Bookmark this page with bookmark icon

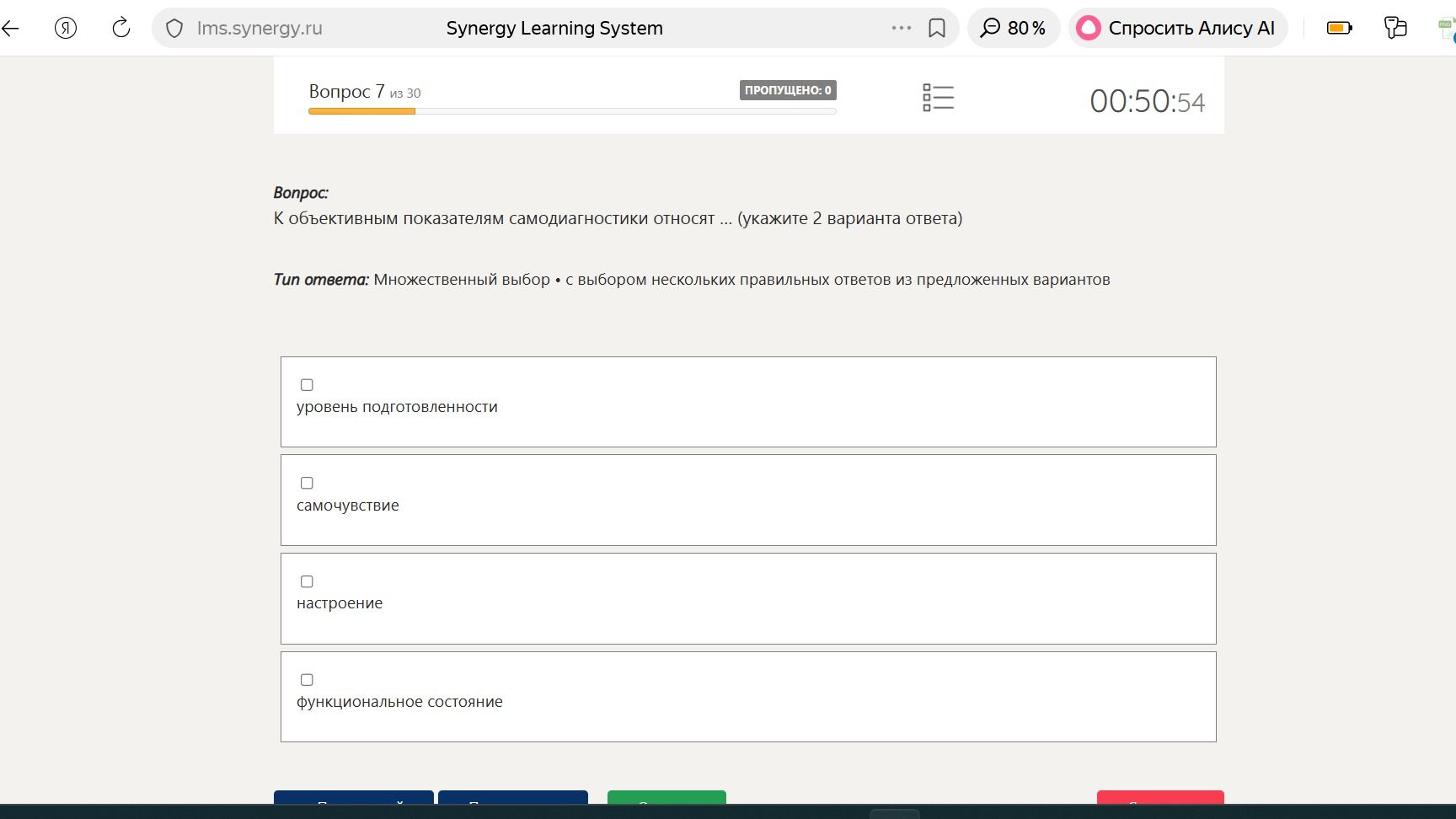click(x=936, y=28)
